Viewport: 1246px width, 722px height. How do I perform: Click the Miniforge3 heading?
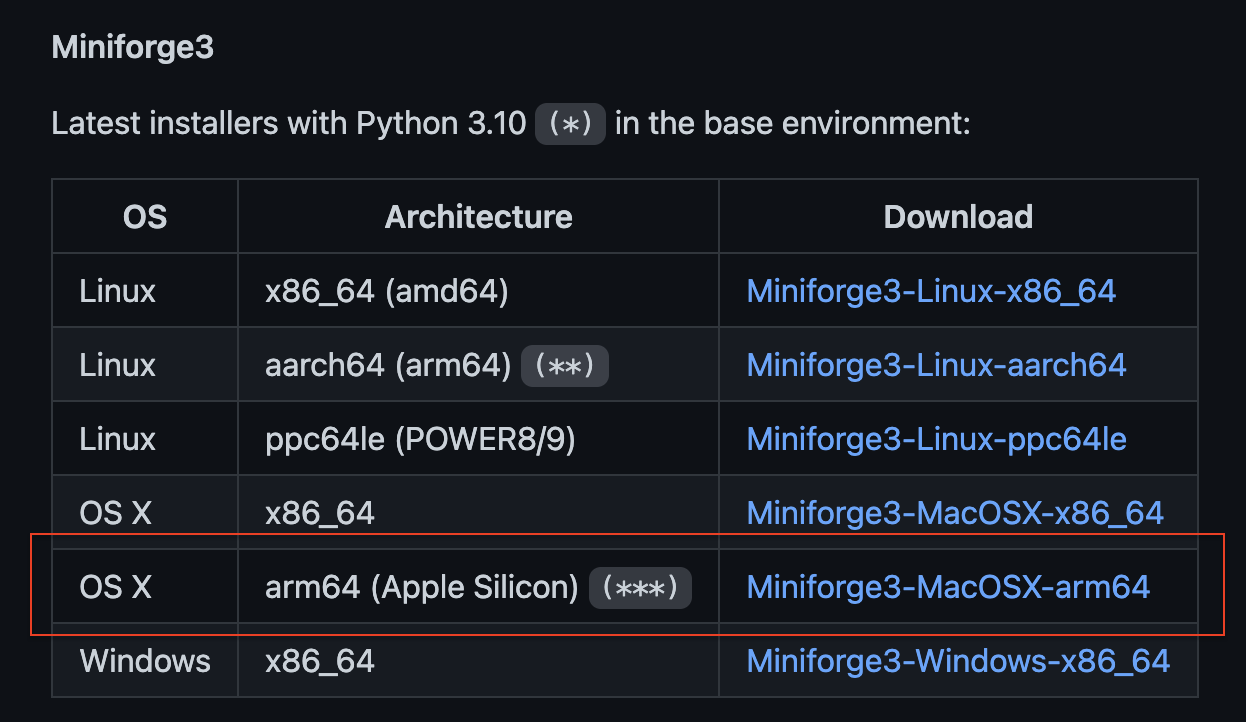133,47
